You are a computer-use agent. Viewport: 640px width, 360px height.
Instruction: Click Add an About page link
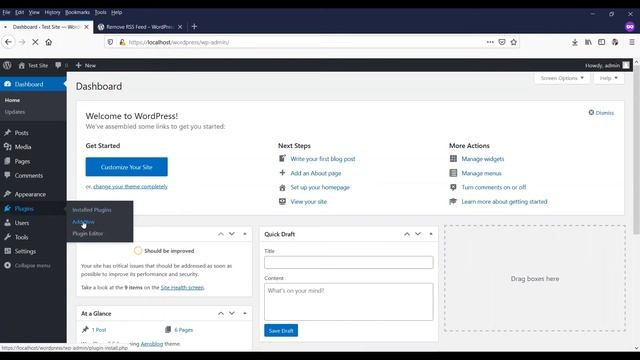316,173
